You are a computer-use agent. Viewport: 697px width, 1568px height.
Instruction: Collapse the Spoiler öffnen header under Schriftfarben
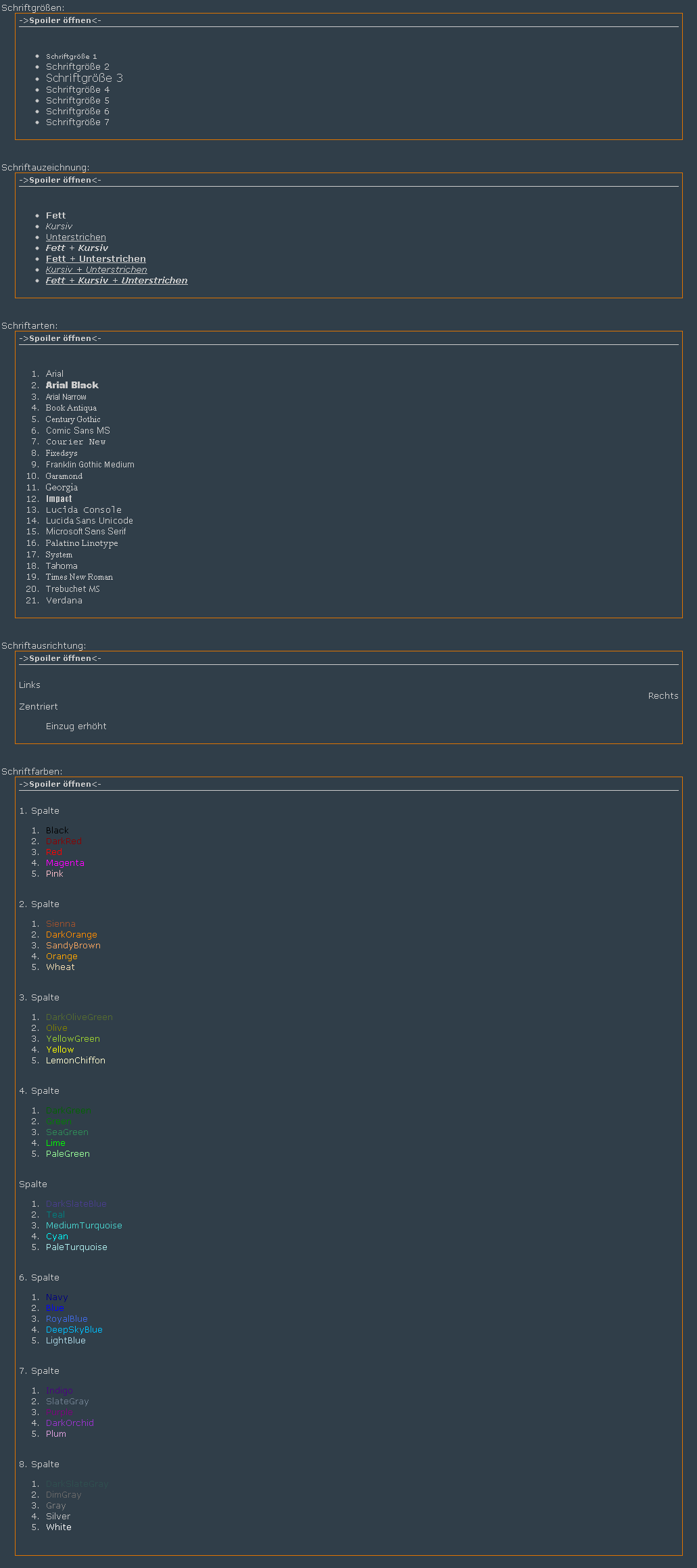pyautogui.click(x=60, y=784)
